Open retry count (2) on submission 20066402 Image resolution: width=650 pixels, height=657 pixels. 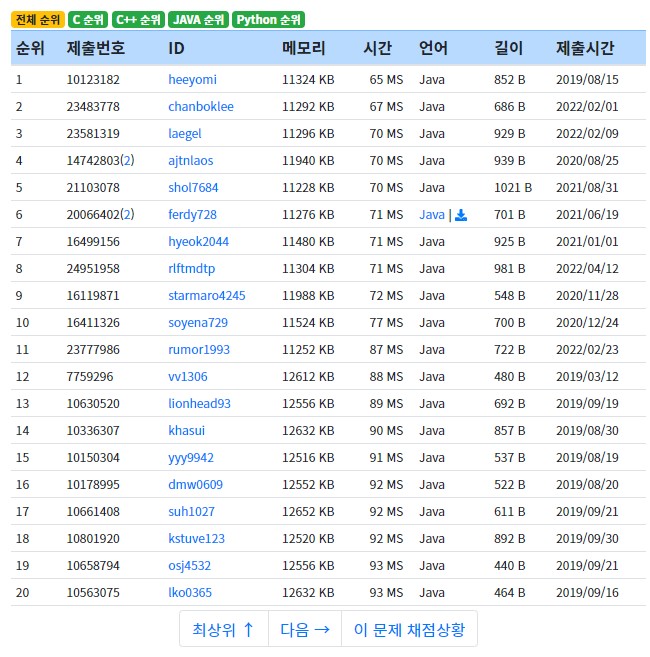point(127,214)
